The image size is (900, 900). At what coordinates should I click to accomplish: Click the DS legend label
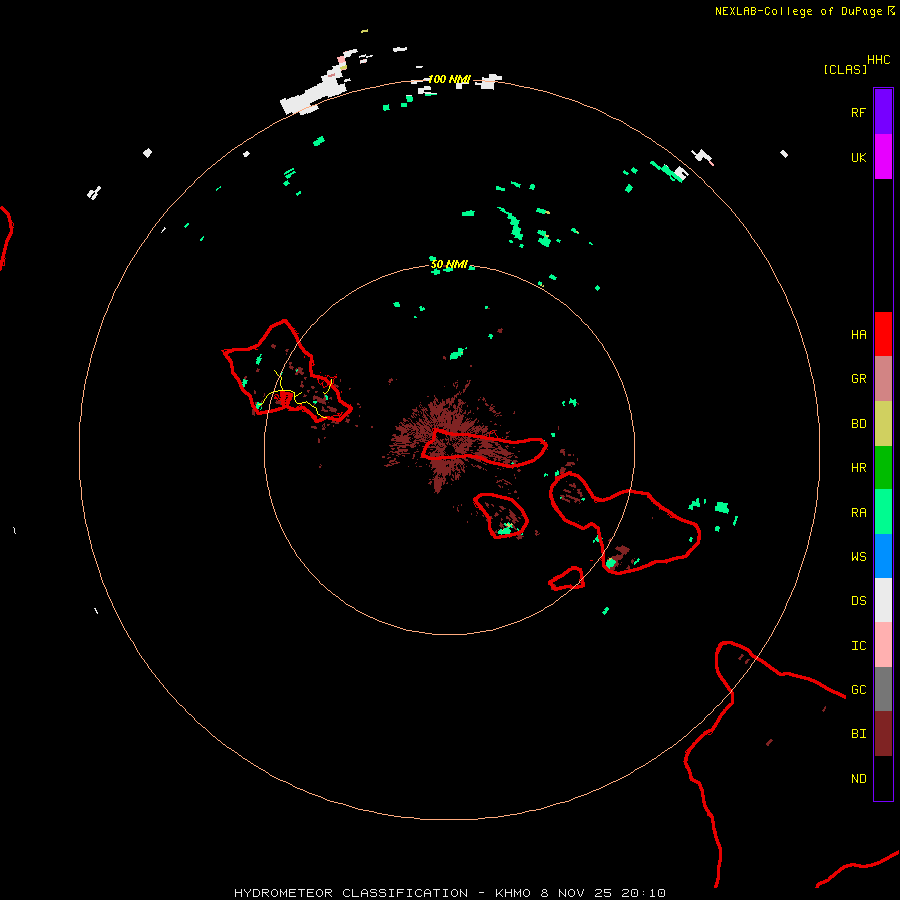pyautogui.click(x=859, y=600)
